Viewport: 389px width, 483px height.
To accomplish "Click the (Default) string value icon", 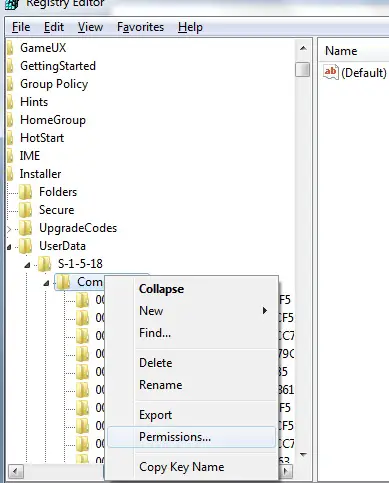I will [x=331, y=72].
